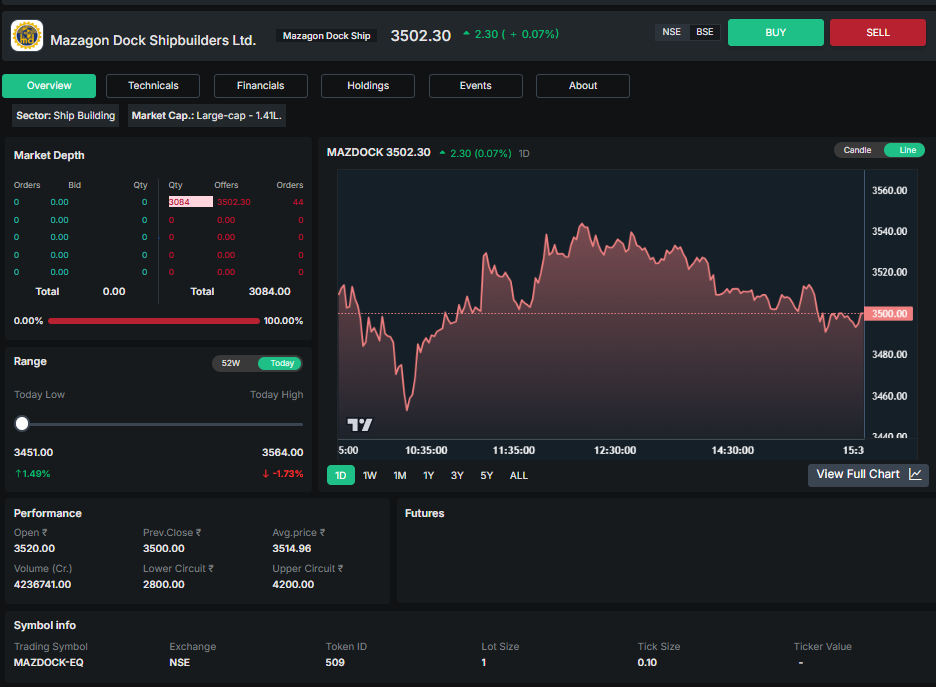Switch chart to Candle view
The height and width of the screenshot is (687, 936).
(x=857, y=150)
